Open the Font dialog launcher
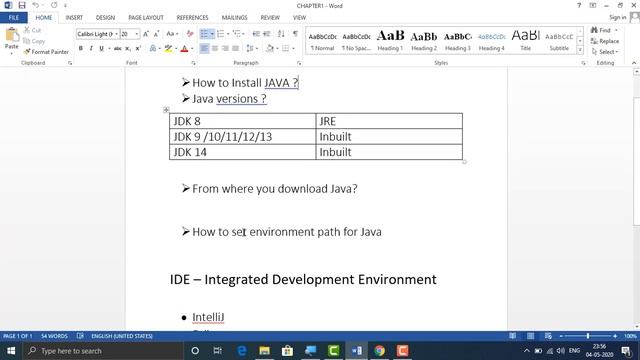This screenshot has height=360, width=640. pyautogui.click(x=193, y=63)
